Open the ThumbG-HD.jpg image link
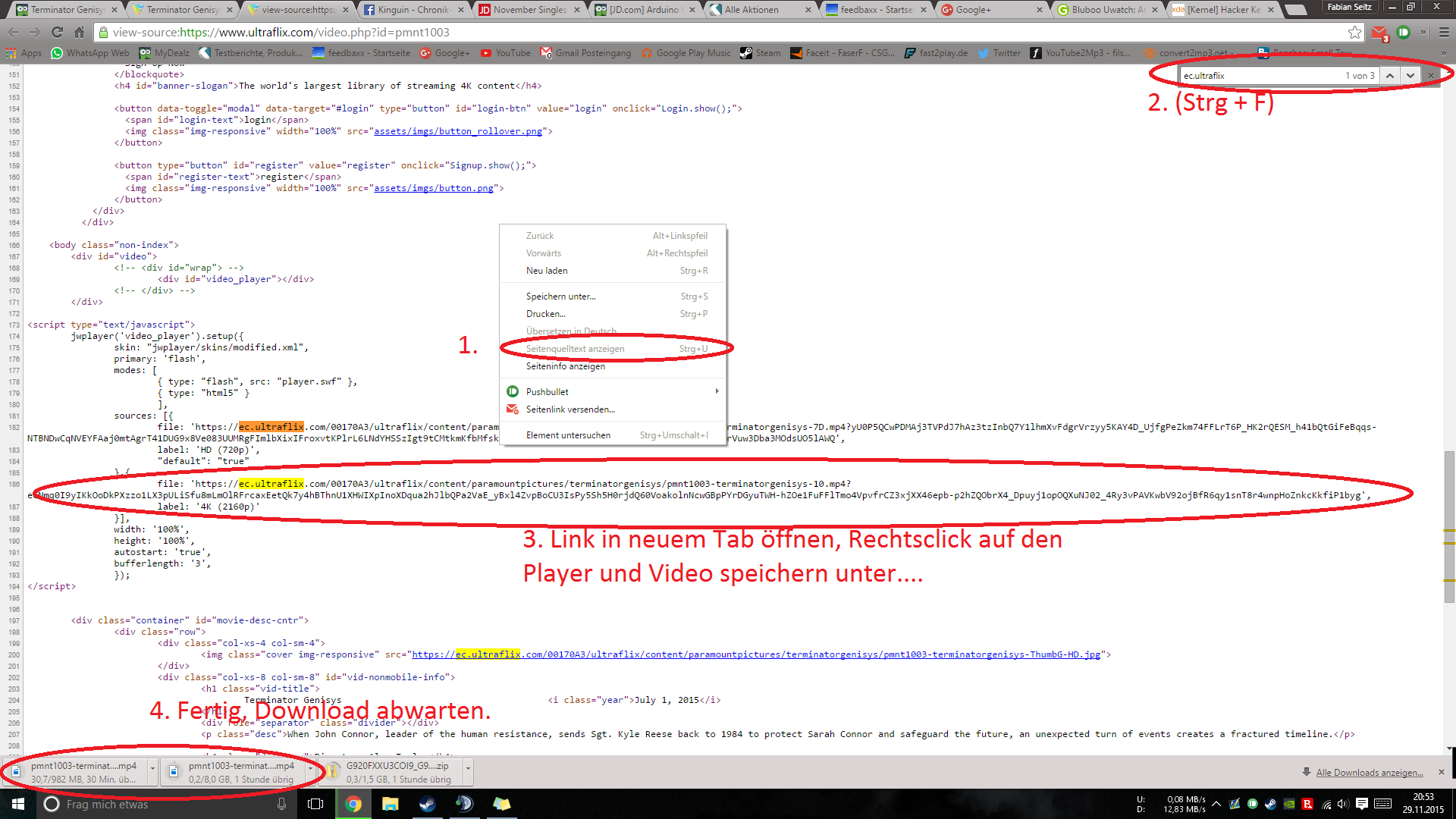The image size is (1456, 819). pos(756,654)
